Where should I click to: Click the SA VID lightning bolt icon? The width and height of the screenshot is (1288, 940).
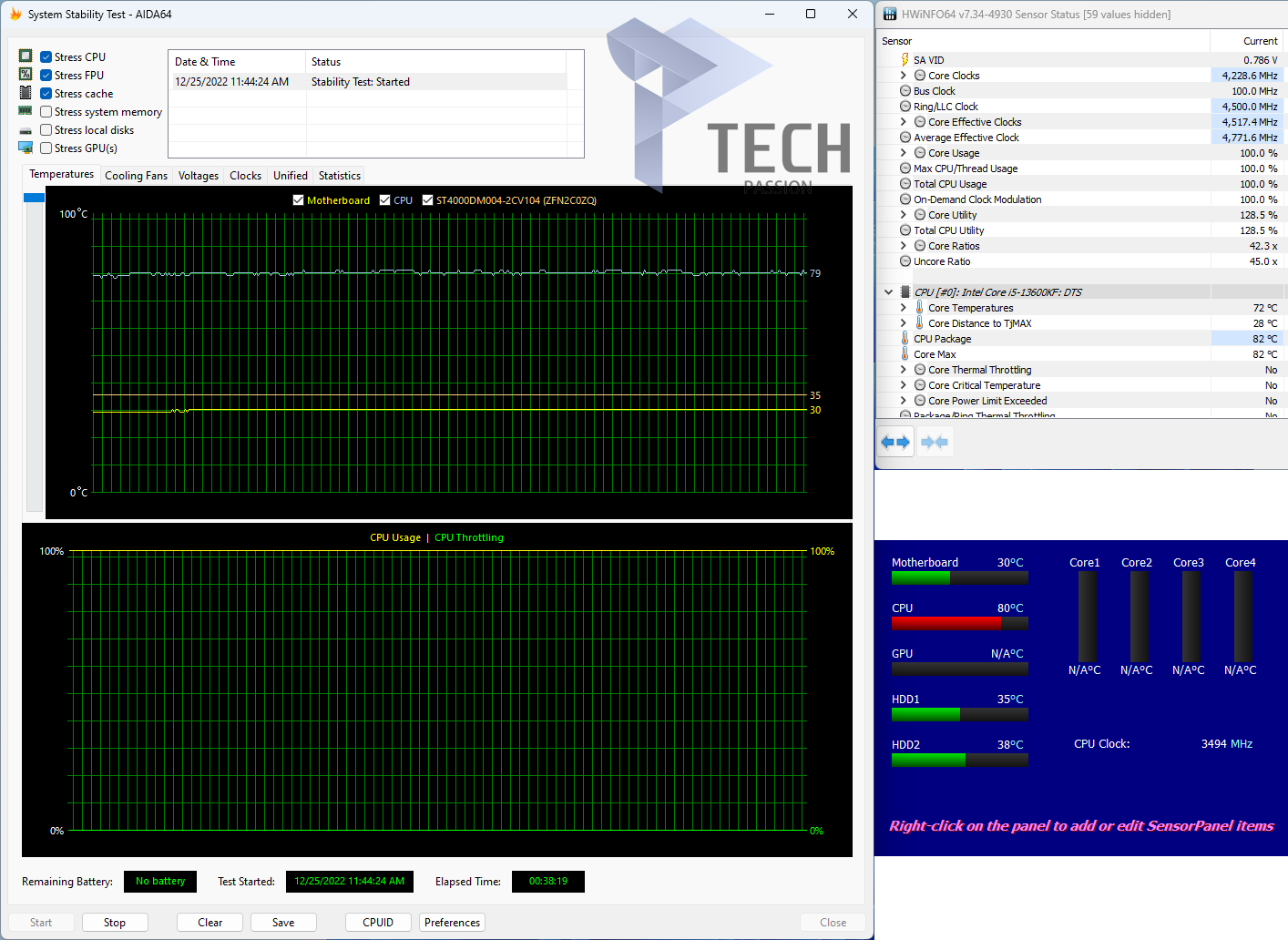pos(905,60)
